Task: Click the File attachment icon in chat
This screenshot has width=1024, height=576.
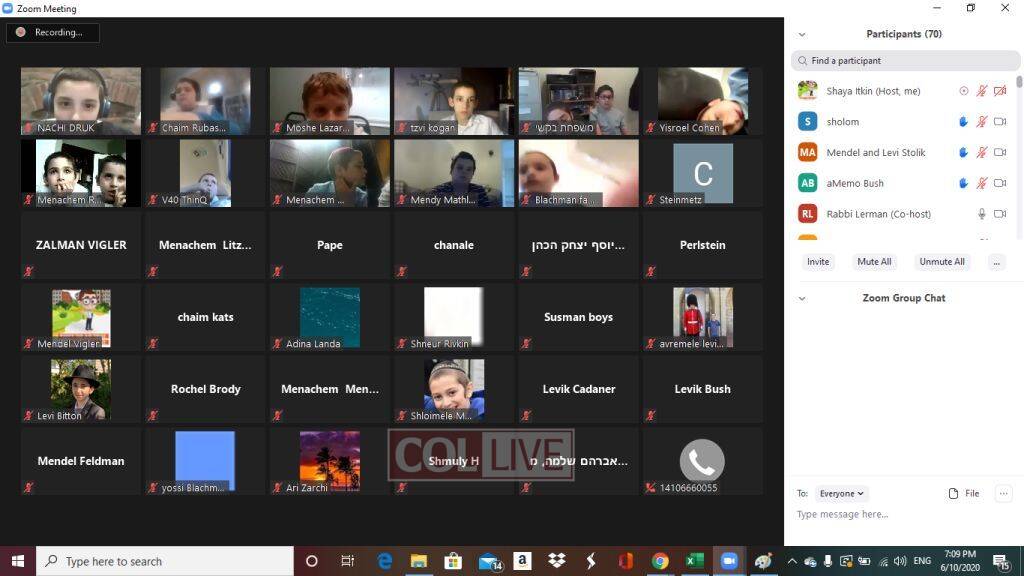Action: pyautogui.click(x=954, y=493)
